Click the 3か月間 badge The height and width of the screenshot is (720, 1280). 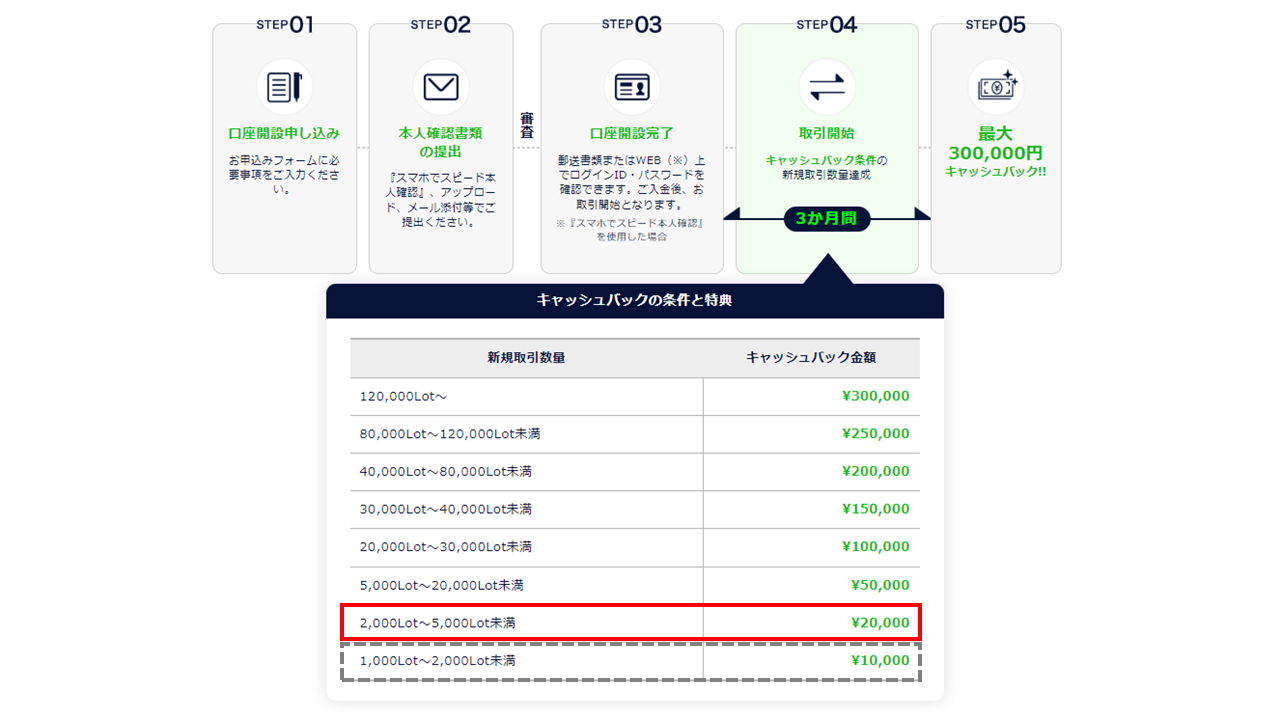[x=827, y=218]
